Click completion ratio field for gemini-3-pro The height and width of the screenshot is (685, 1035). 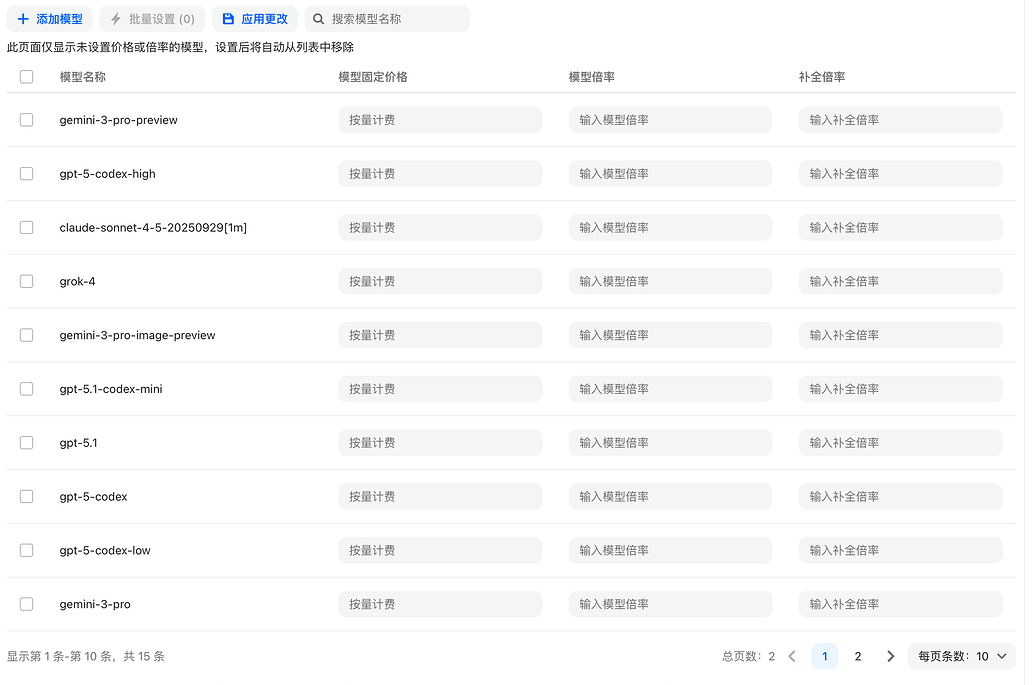(x=900, y=604)
